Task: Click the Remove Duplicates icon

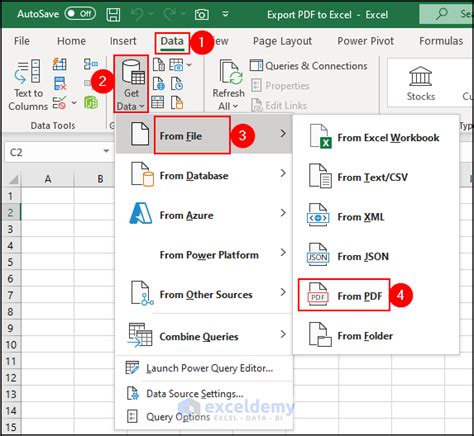Action: coord(60,84)
